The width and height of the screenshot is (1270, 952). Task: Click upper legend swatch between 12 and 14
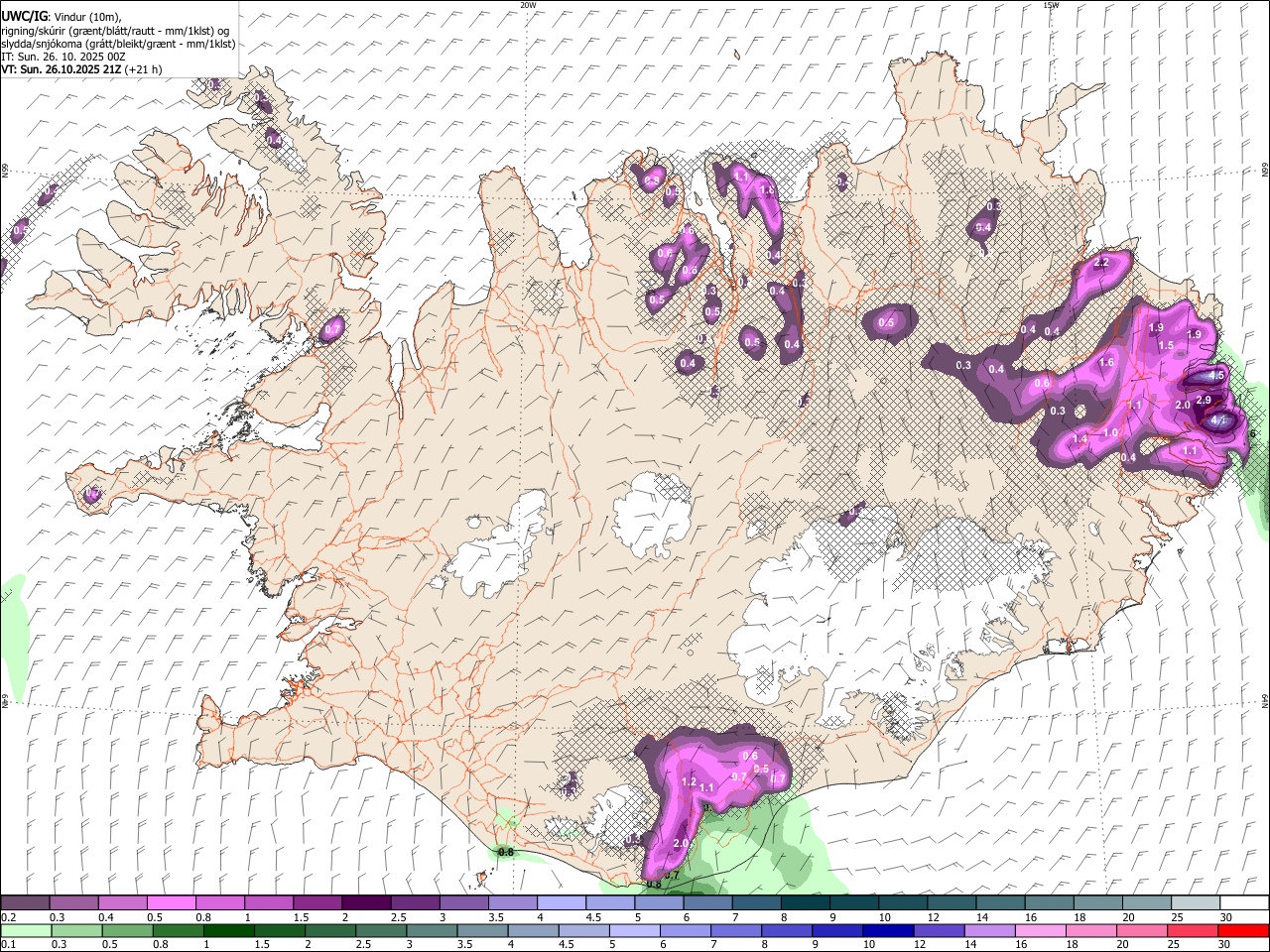point(952,903)
